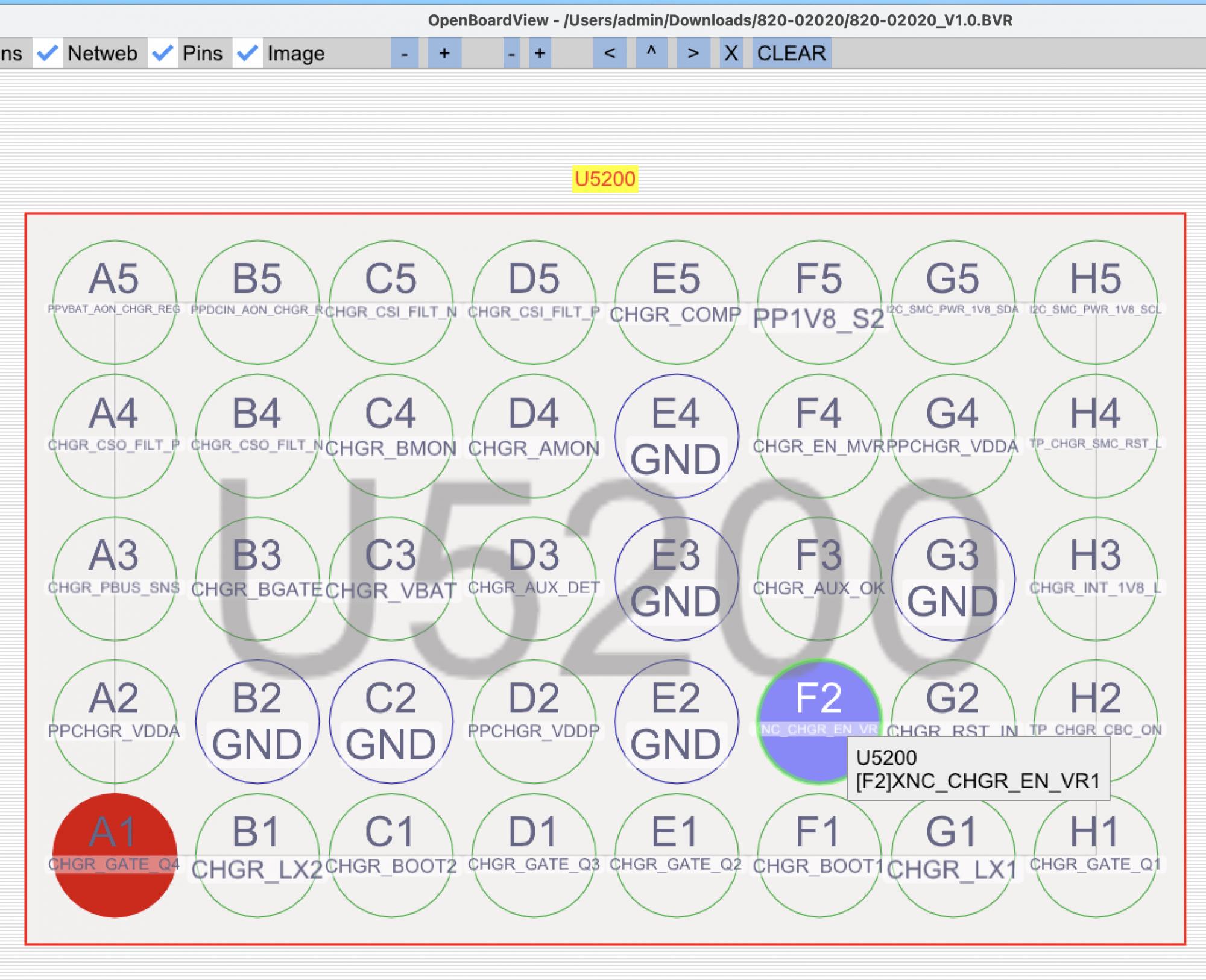Select the E4 GND pin
This screenshot has width=1206, height=980.
pos(676,436)
